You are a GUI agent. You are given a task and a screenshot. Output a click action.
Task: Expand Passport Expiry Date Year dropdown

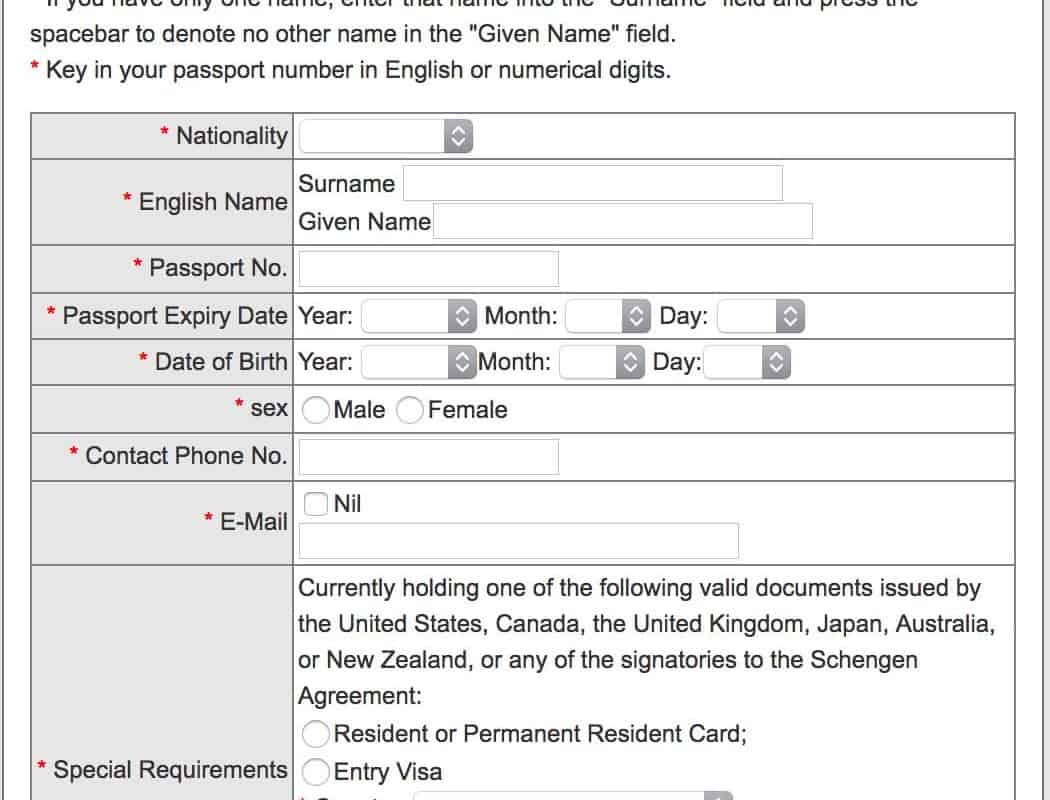(x=417, y=317)
